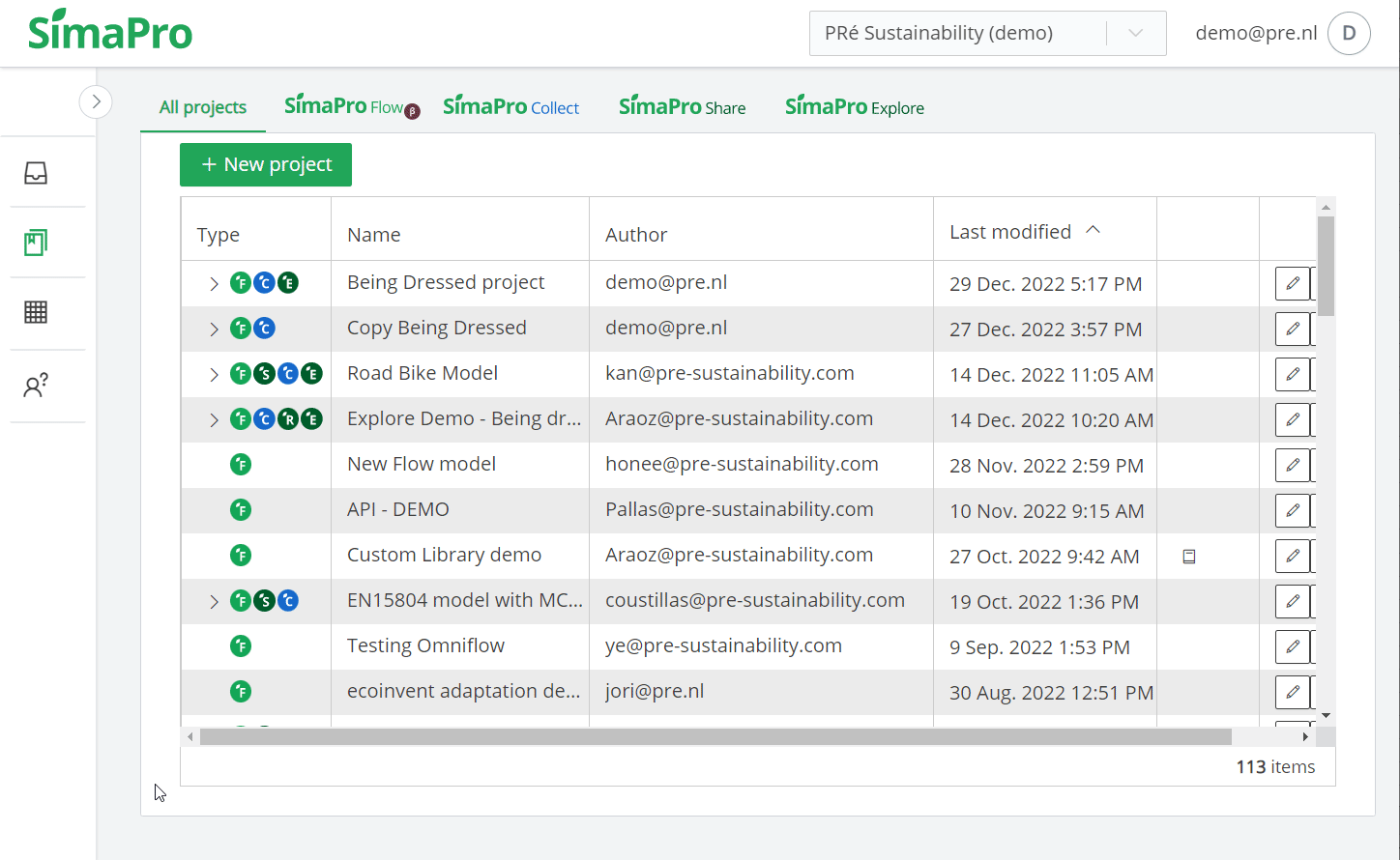Open the inbox icon in the left sidebar
Image resolution: width=1400 pixels, height=860 pixels.
click(36, 172)
